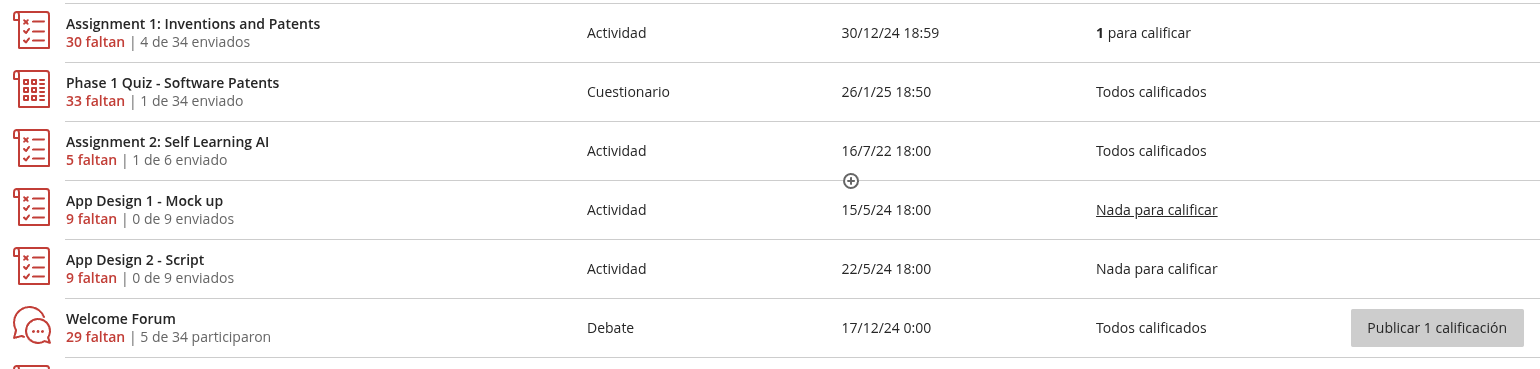
Task: Click the App Design 1 Mock up icon
Action: pos(32,207)
